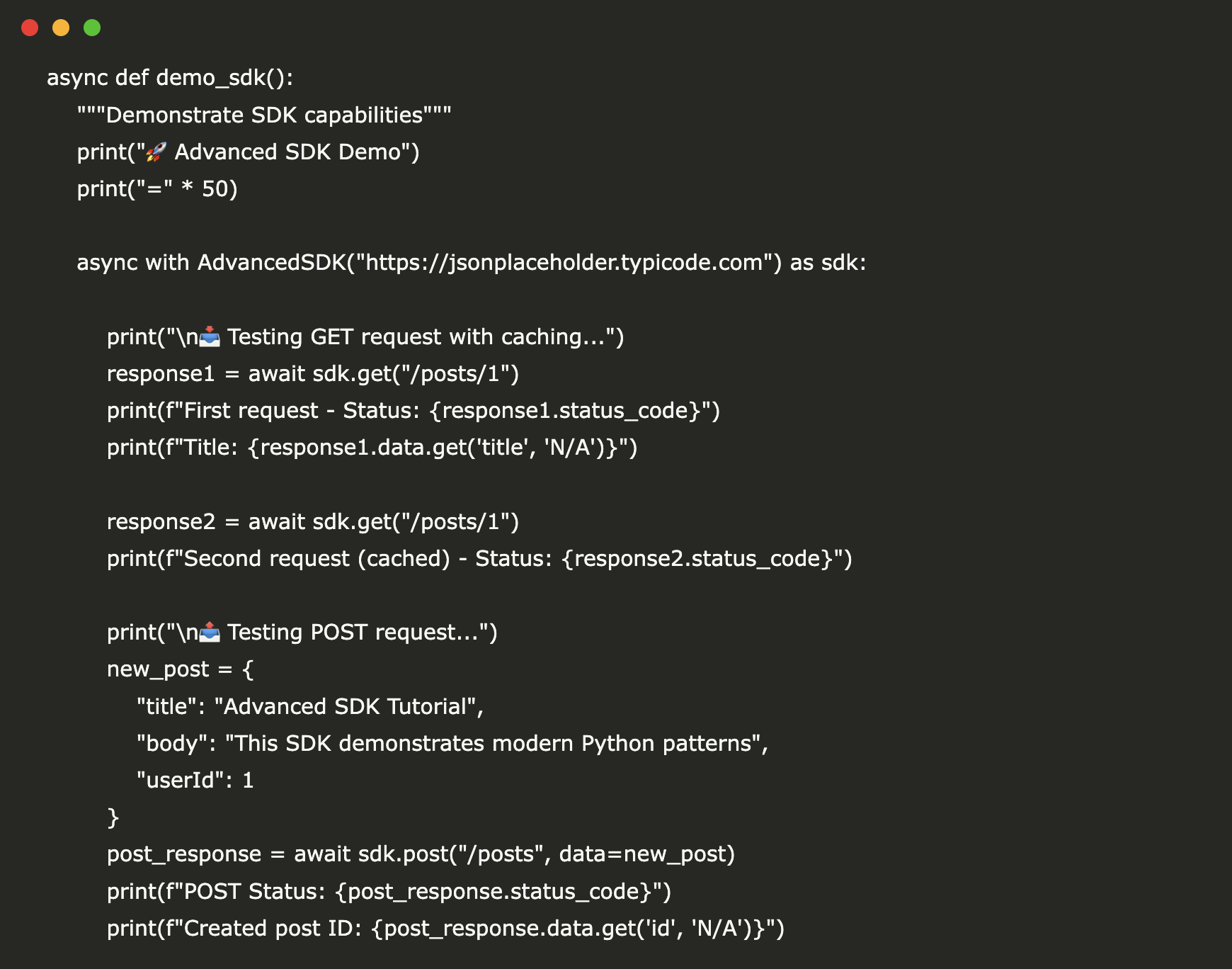The height and width of the screenshot is (969, 1232).
Task: Click the green maximize window button
Action: [x=92, y=28]
